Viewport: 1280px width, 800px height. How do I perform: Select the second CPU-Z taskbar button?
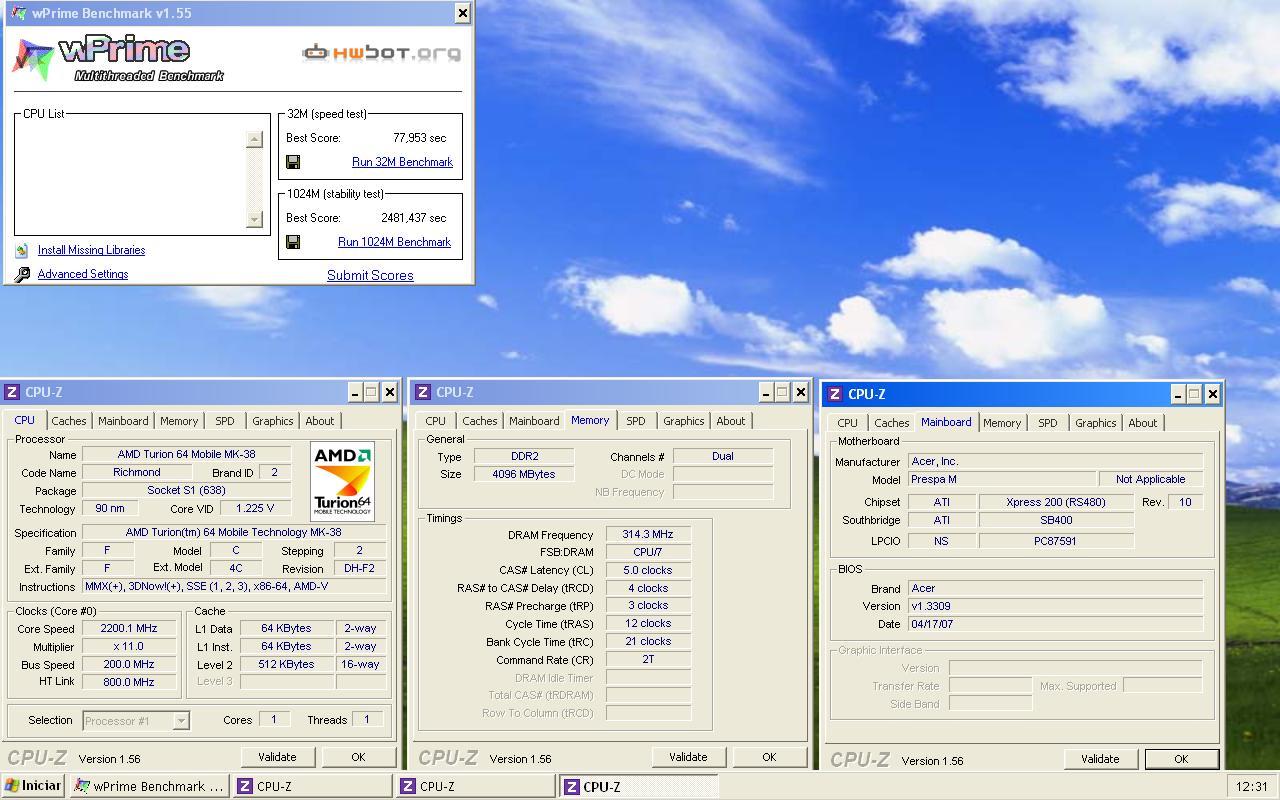[x=475, y=786]
